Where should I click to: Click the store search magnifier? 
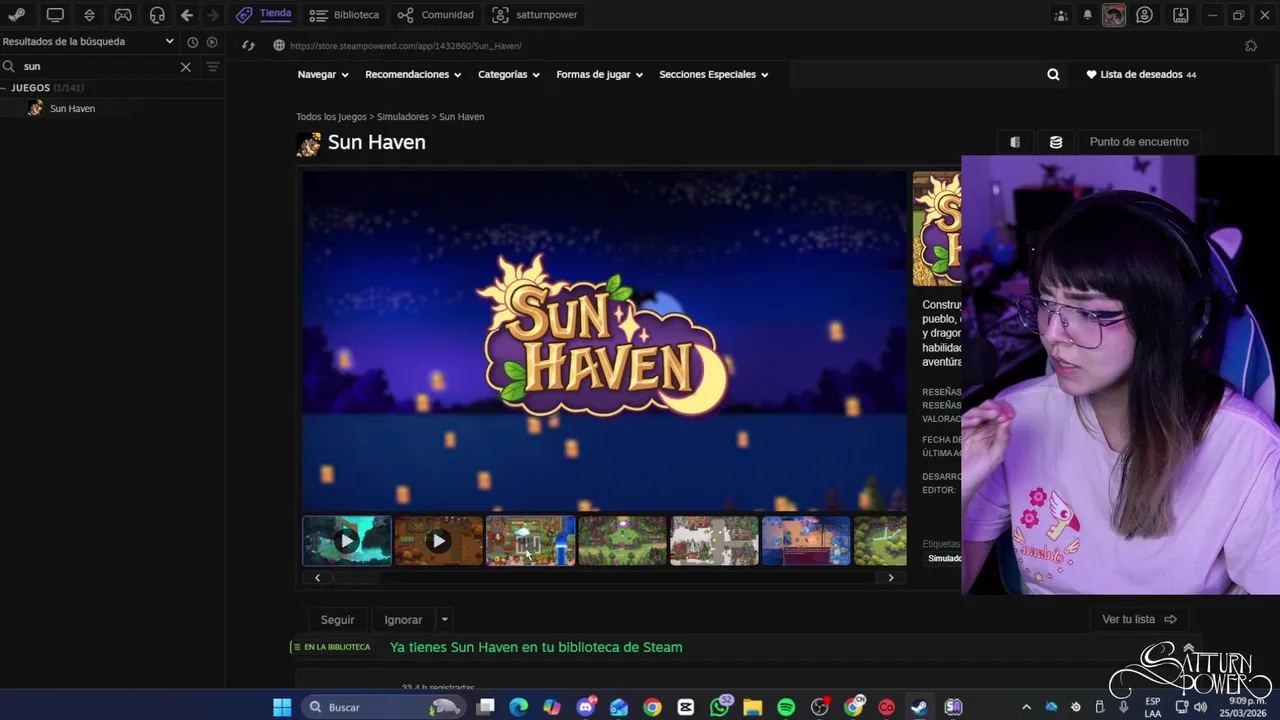[x=1053, y=74]
